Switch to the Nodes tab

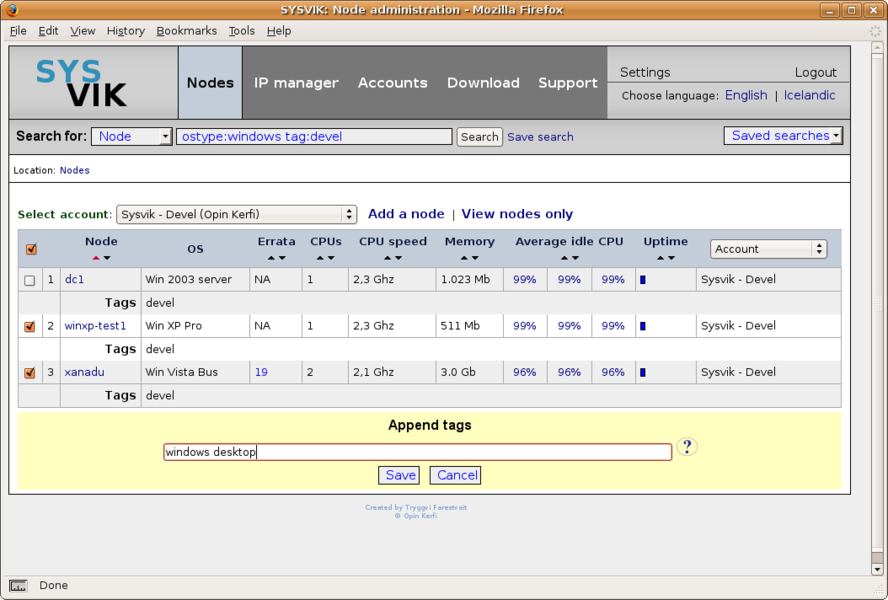point(210,83)
